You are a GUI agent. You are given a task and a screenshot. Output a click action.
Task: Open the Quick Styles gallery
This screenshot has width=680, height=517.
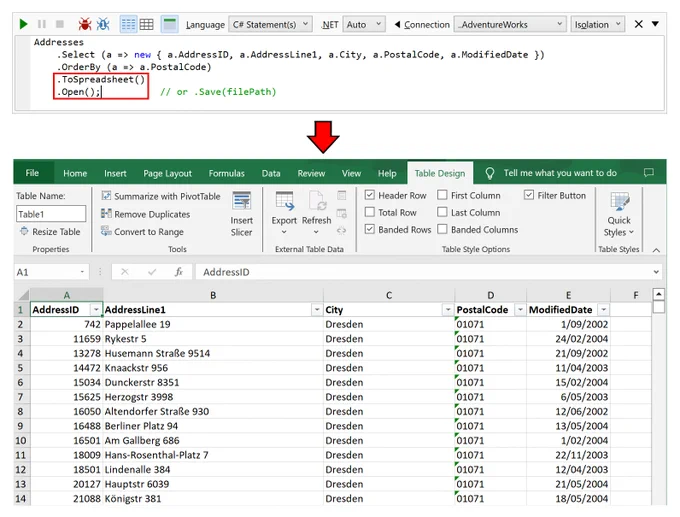pos(619,214)
